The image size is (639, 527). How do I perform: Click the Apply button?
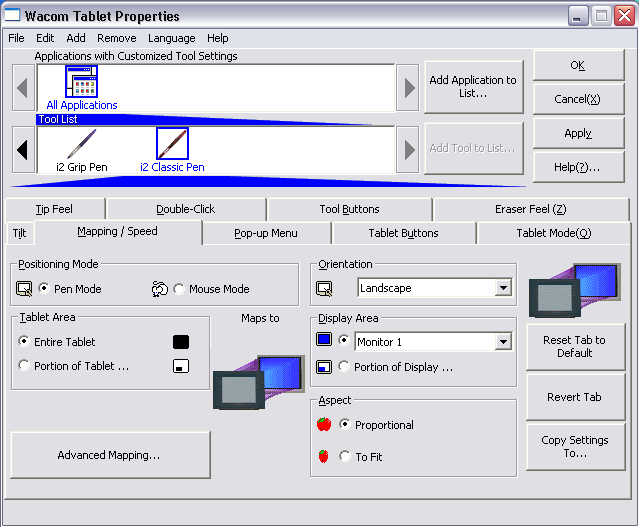pyautogui.click(x=578, y=133)
